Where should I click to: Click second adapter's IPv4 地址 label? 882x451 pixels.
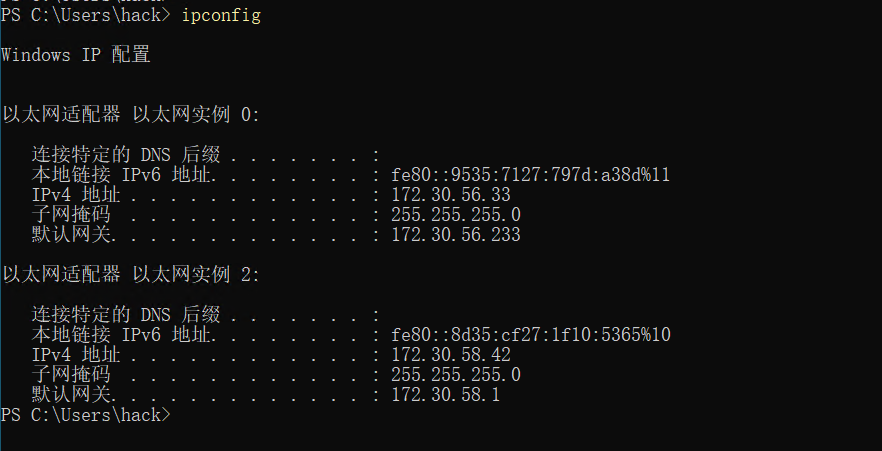click(x=76, y=355)
